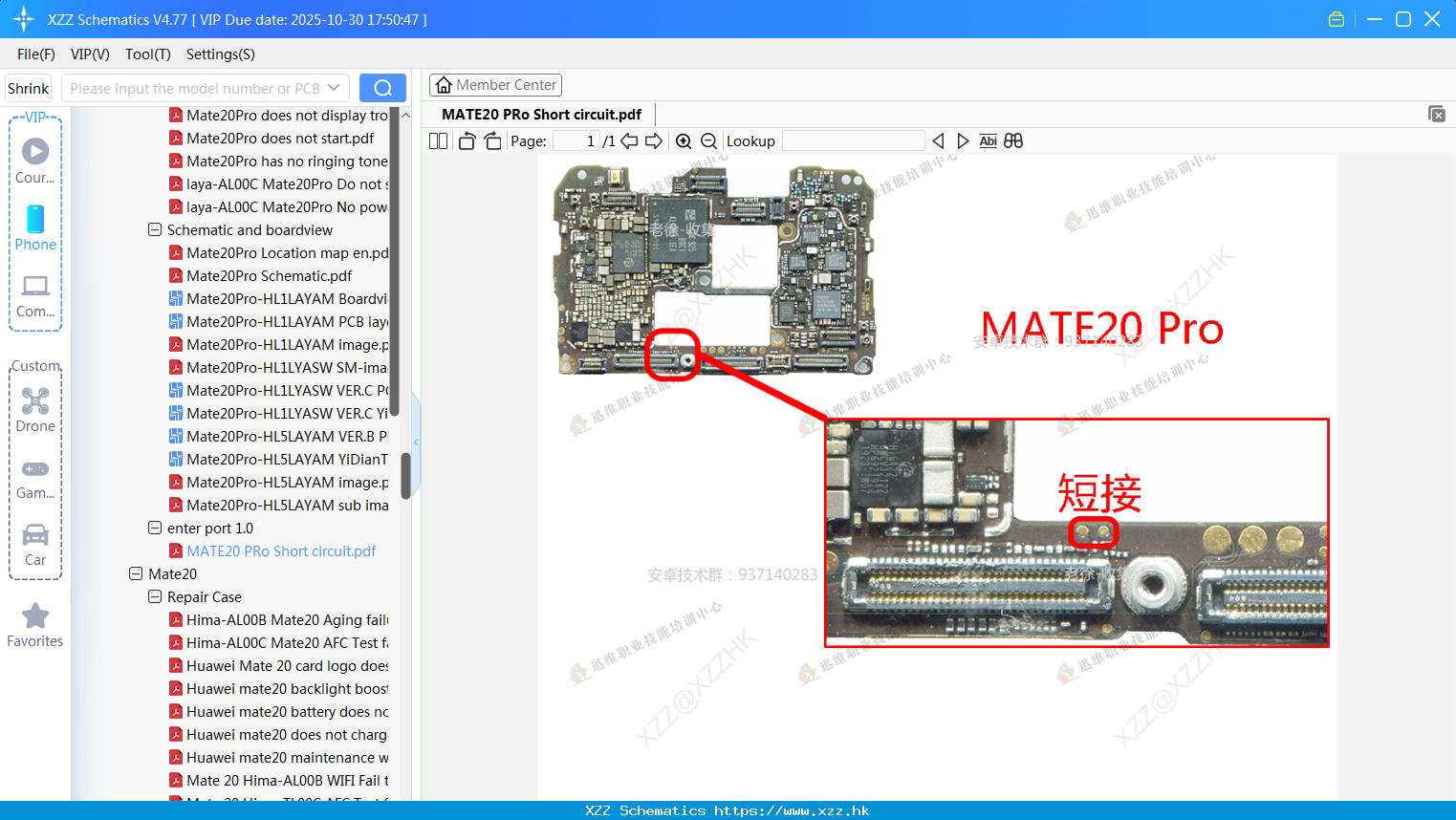The height and width of the screenshot is (820, 1456).
Task: Open the Settings(S) menu
Action: [221, 54]
